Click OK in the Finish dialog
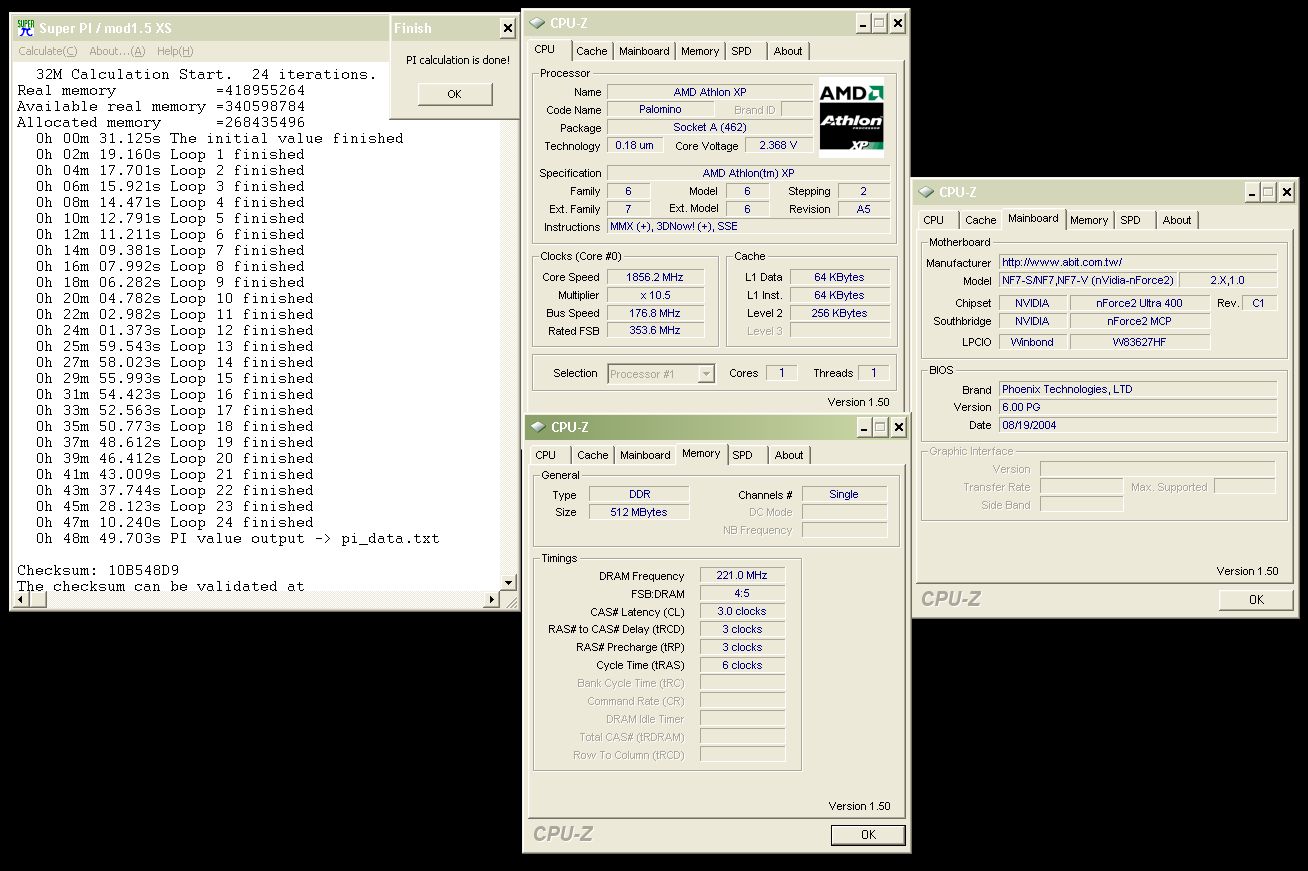1308x871 pixels. point(455,94)
